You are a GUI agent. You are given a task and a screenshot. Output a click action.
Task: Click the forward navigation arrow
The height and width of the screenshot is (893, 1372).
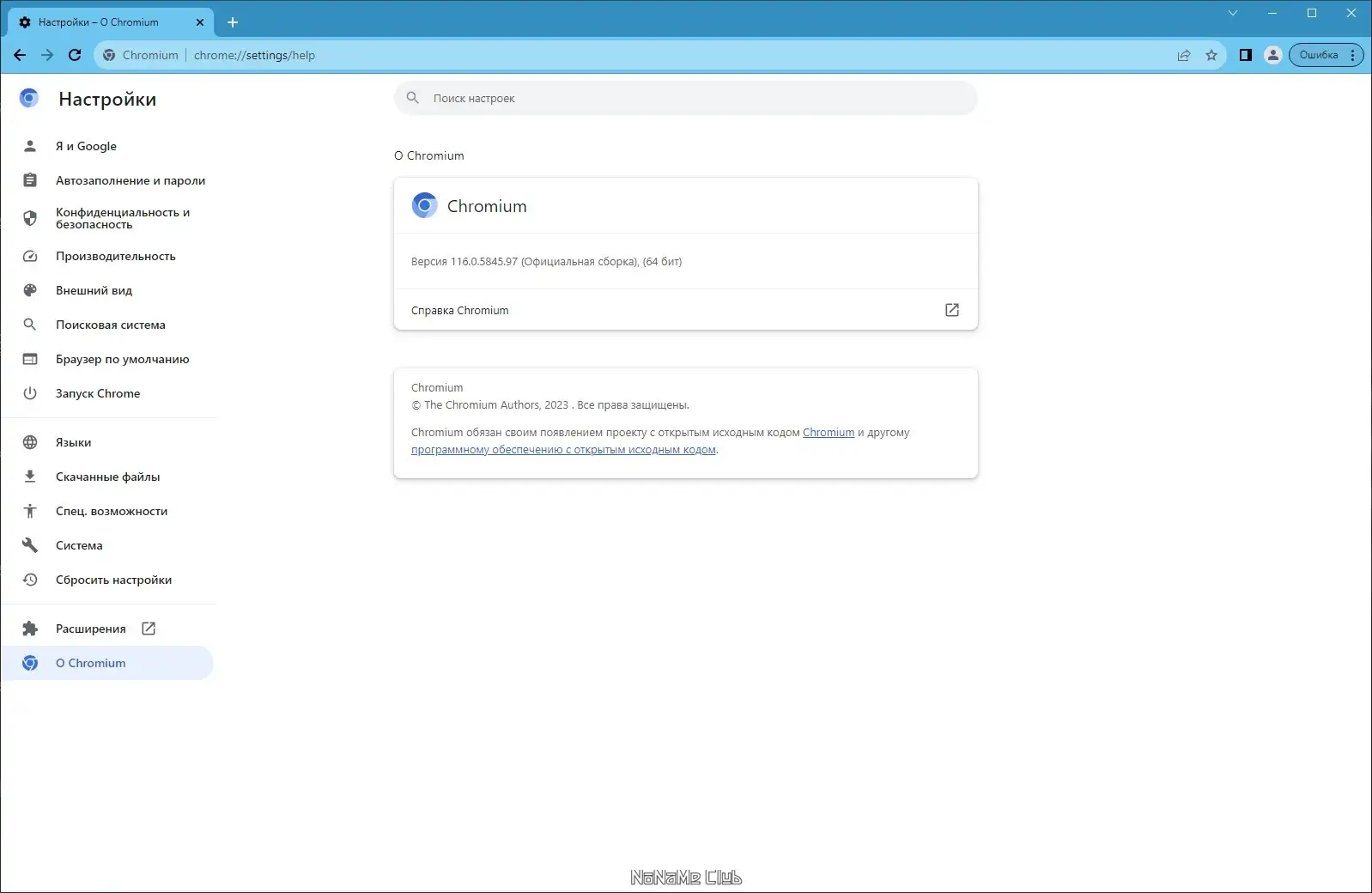click(x=47, y=55)
